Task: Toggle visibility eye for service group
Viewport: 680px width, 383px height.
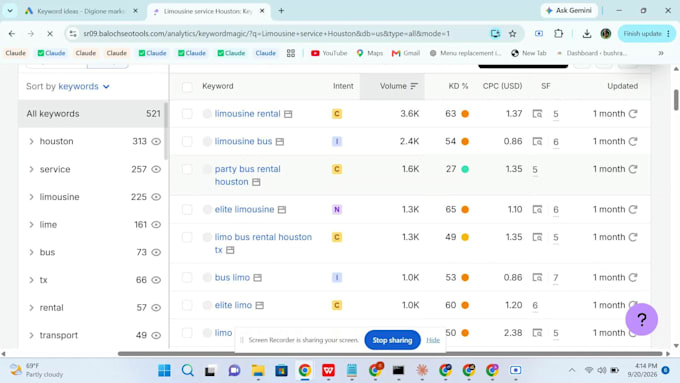Action: 156,169
